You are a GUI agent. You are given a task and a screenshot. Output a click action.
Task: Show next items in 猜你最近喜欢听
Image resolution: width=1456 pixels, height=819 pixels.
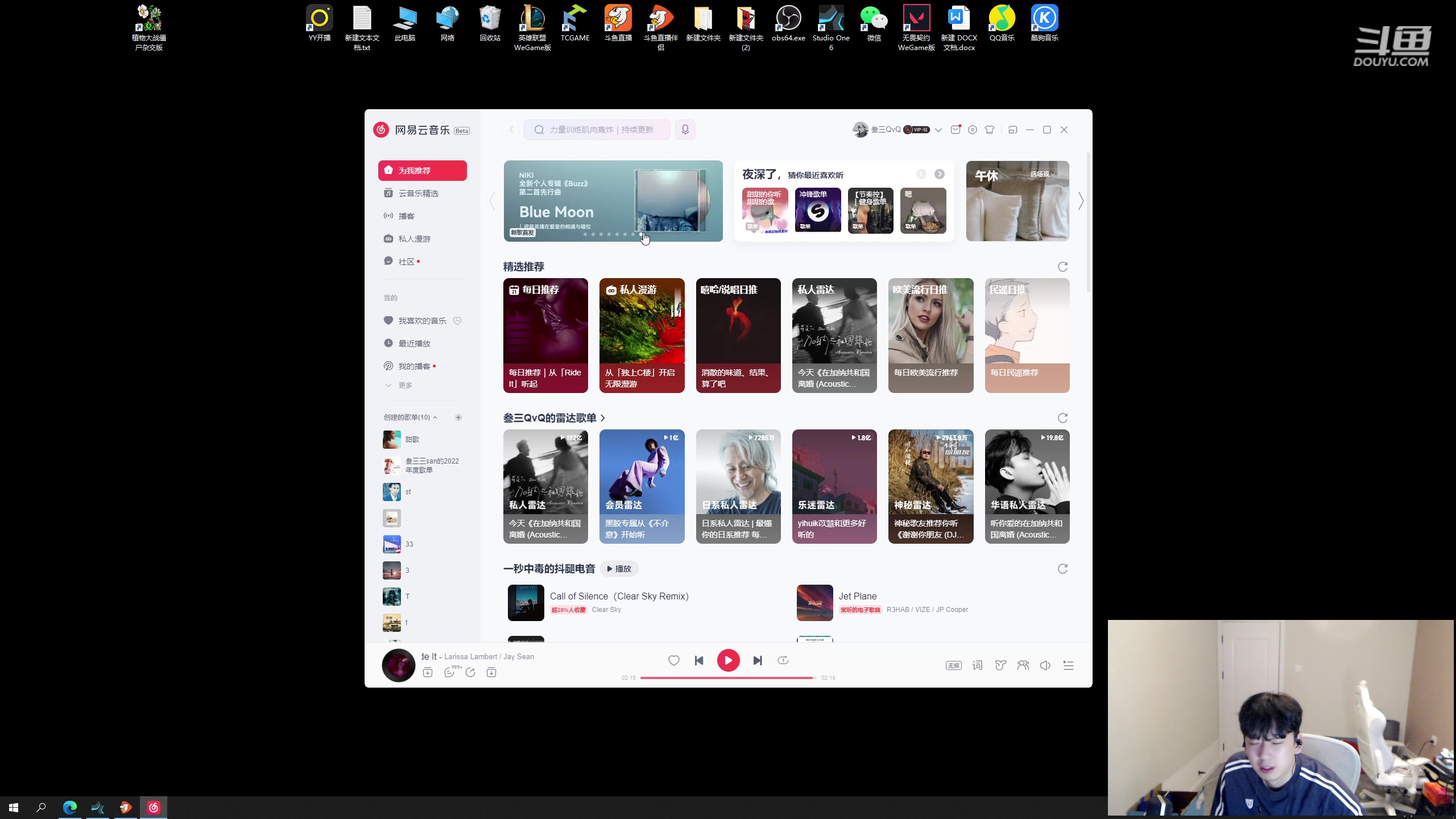[940, 174]
